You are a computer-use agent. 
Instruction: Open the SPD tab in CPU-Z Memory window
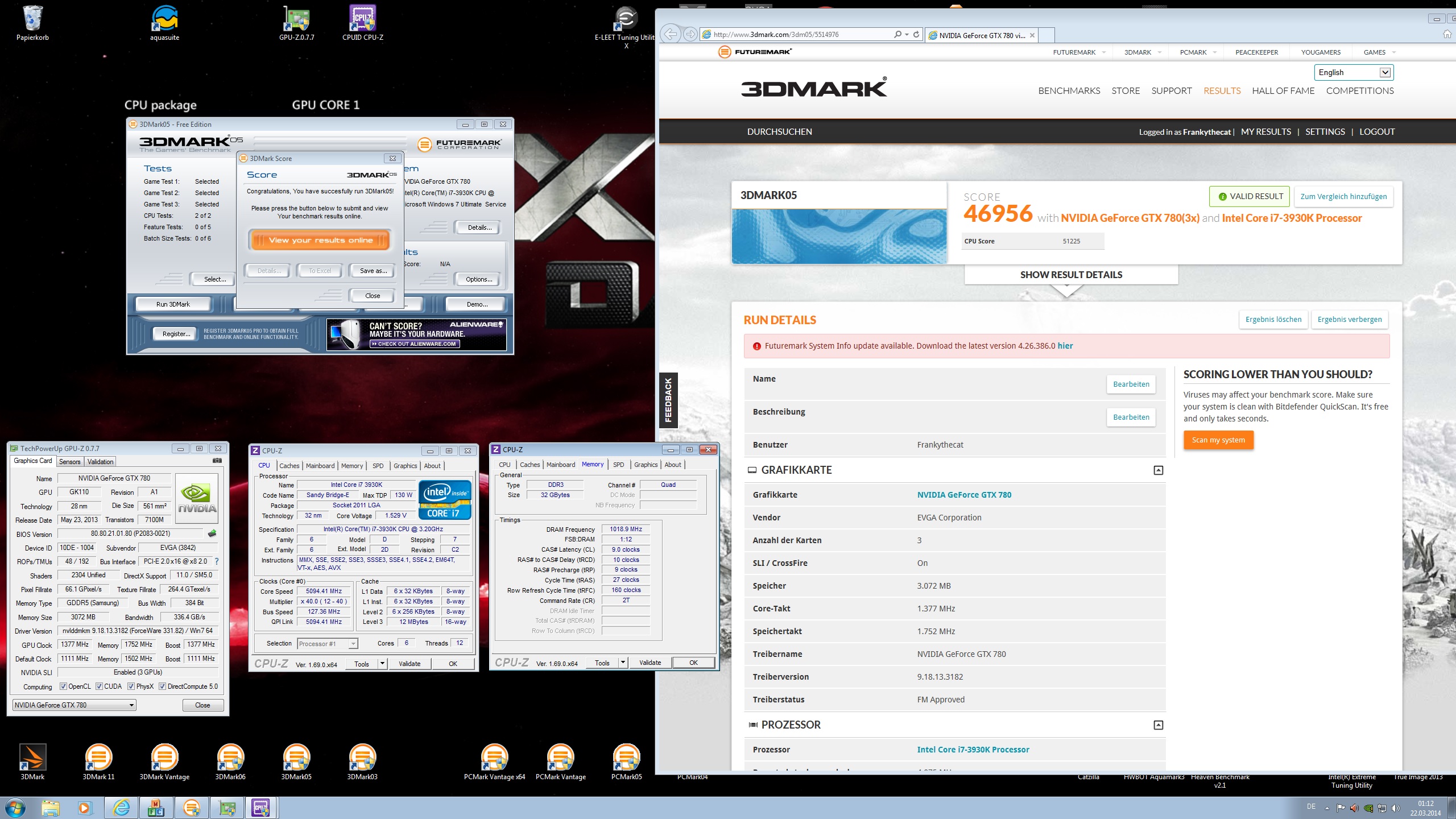(618, 465)
